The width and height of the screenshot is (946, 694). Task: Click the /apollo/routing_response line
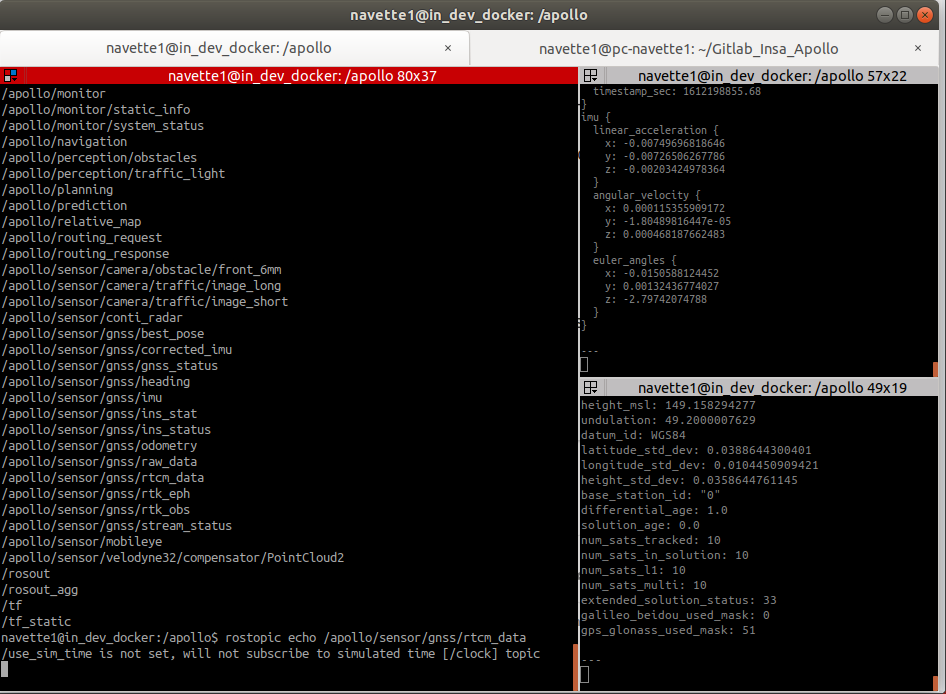[85, 253]
